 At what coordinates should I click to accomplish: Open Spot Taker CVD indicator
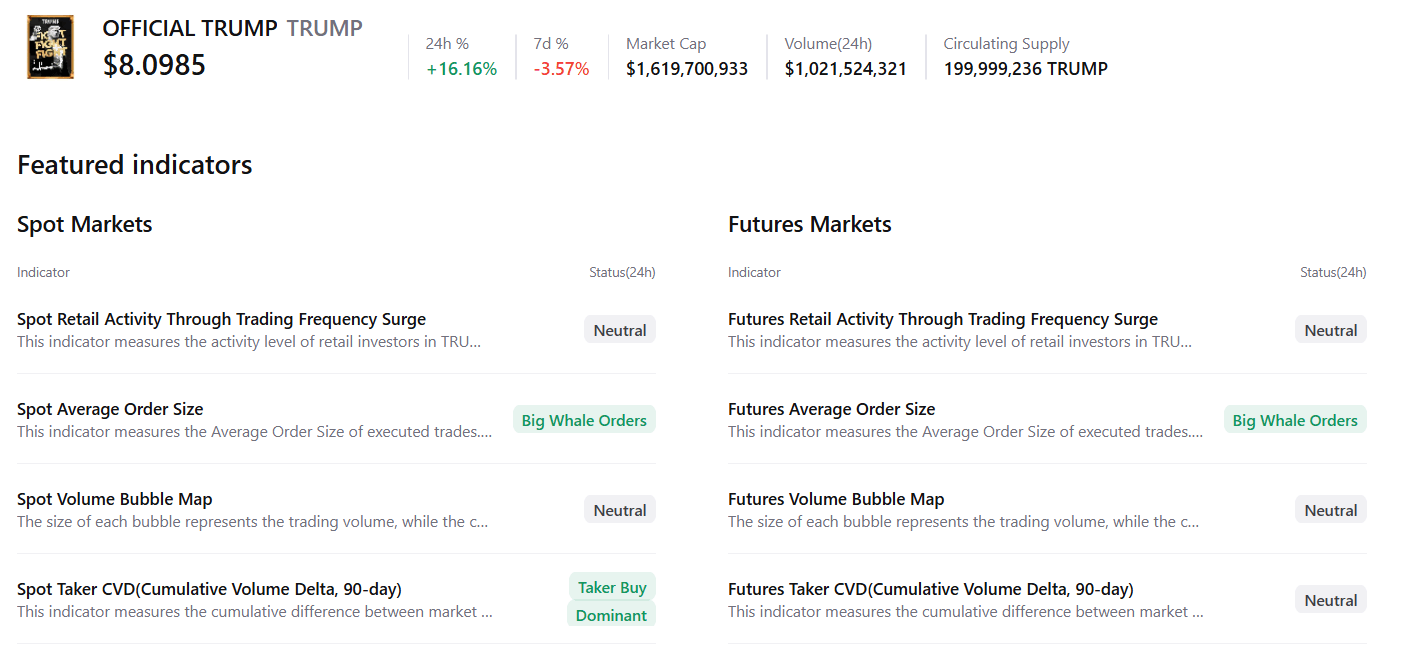point(209,589)
